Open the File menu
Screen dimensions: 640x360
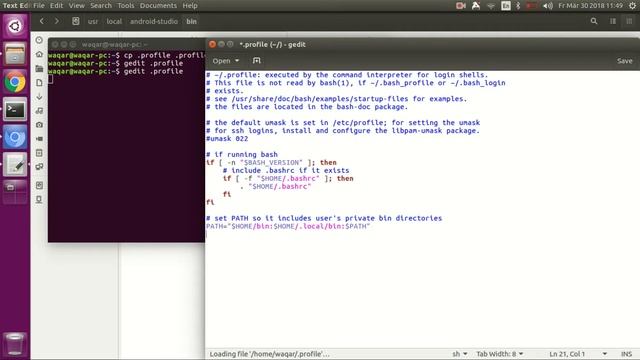[39, 6]
